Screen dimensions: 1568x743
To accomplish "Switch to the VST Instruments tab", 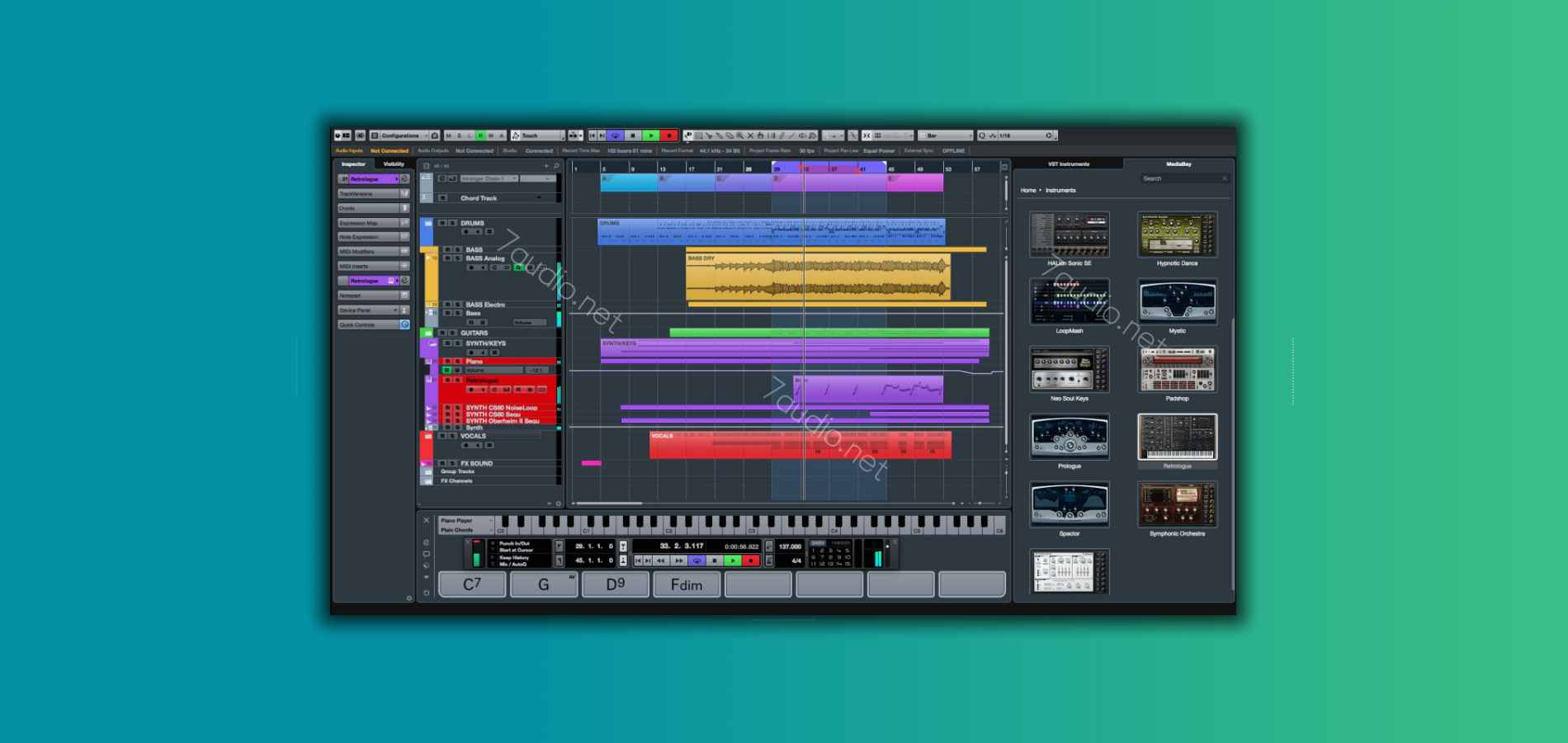I will (x=1069, y=164).
